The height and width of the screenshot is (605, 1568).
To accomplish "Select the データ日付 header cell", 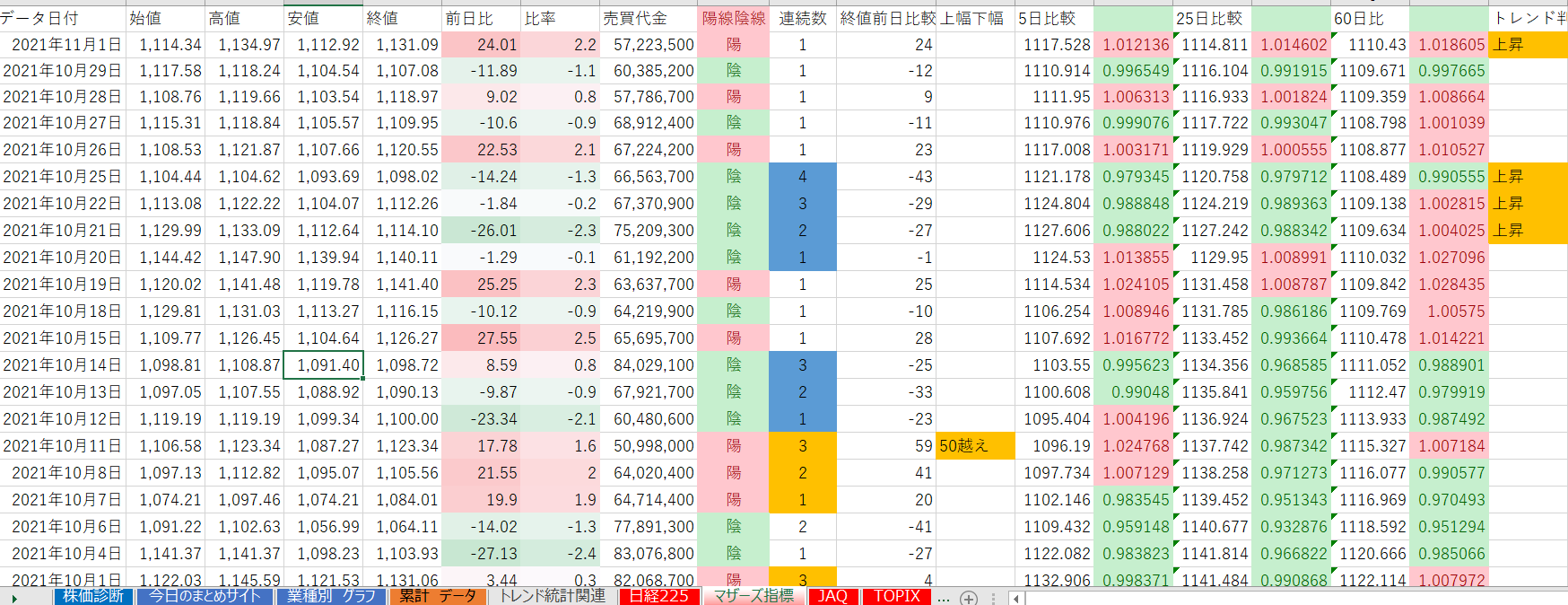I will click(63, 18).
